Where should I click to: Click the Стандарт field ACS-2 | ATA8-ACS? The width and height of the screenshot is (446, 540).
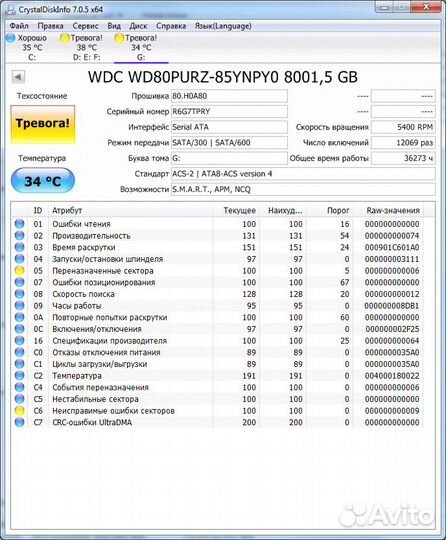303,174
